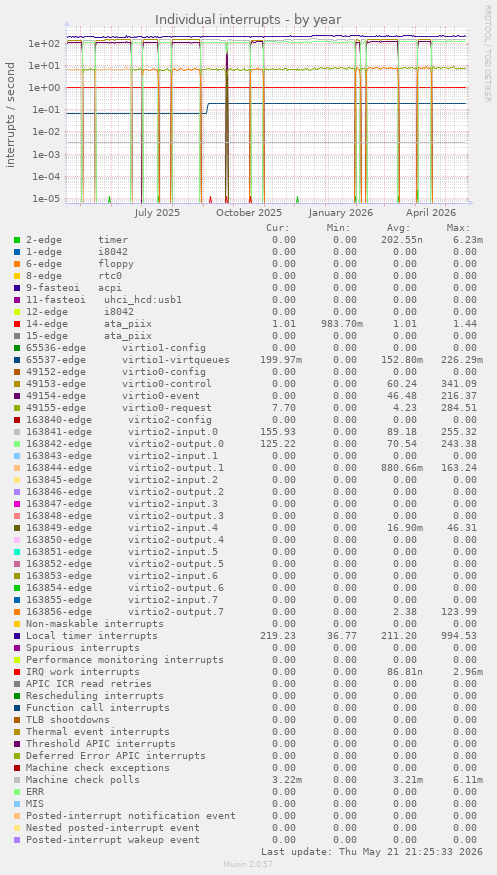Click the red 14-edge ata_piix swatch
Viewport: 497px width, 875px height.
(17, 324)
